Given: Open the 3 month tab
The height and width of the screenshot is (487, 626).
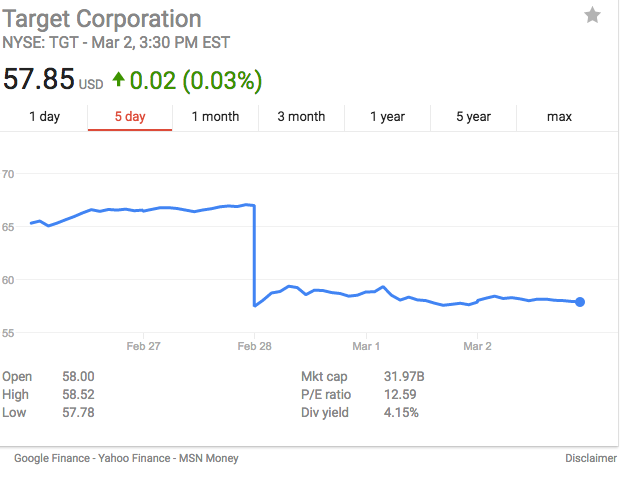Looking at the screenshot, I should pos(301,117).
